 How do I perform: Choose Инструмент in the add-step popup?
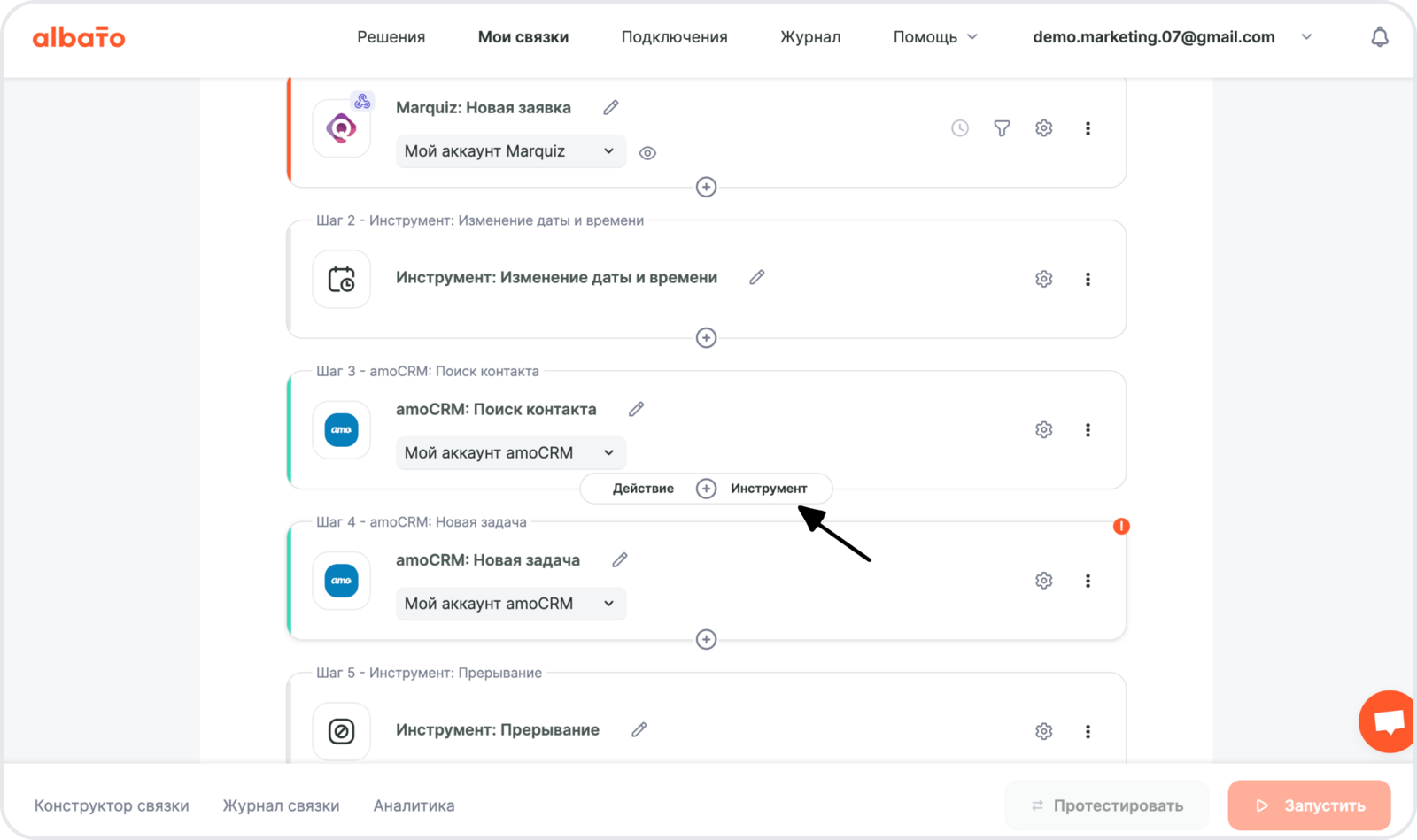(x=769, y=489)
